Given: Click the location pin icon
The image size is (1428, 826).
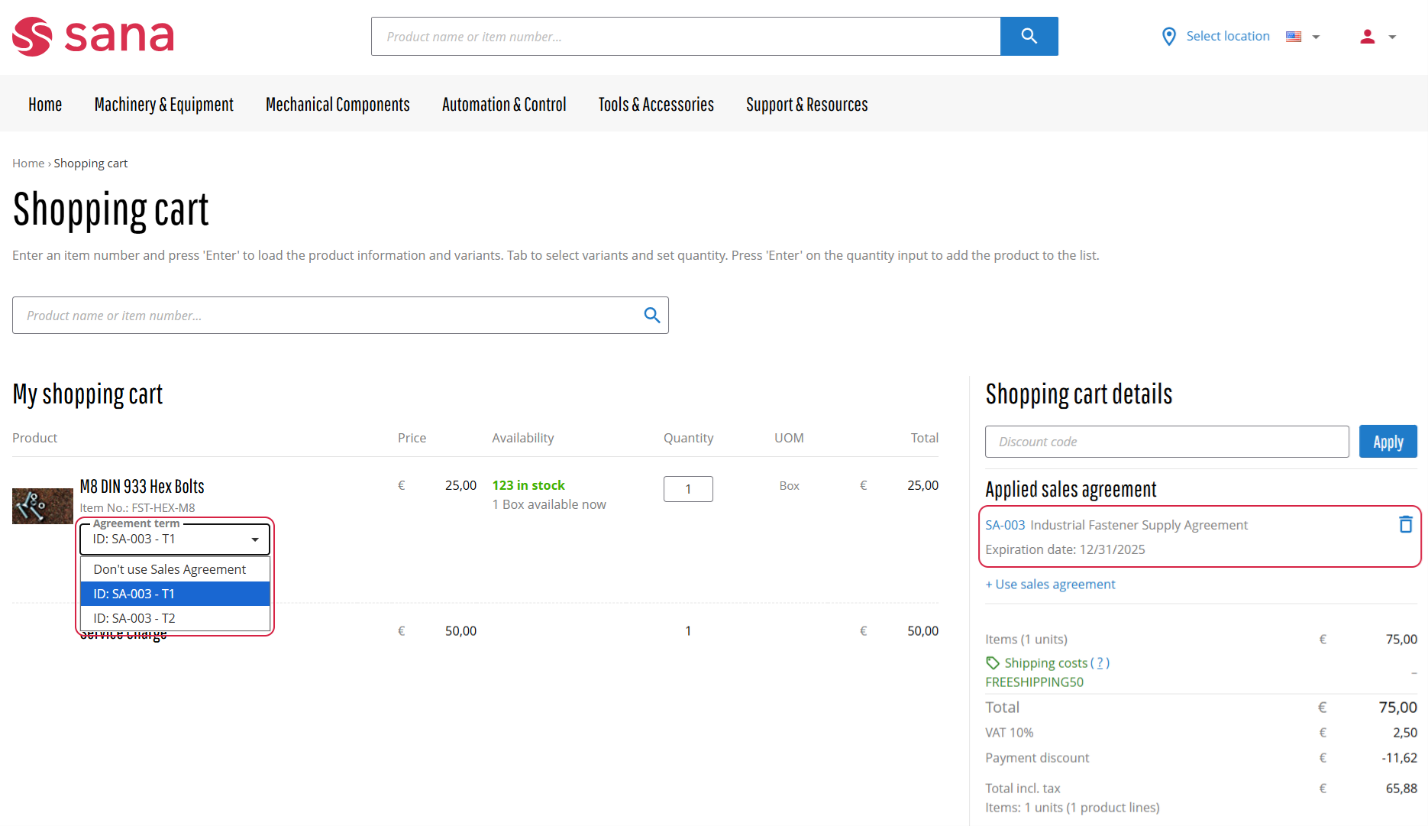Looking at the screenshot, I should [x=1168, y=37].
